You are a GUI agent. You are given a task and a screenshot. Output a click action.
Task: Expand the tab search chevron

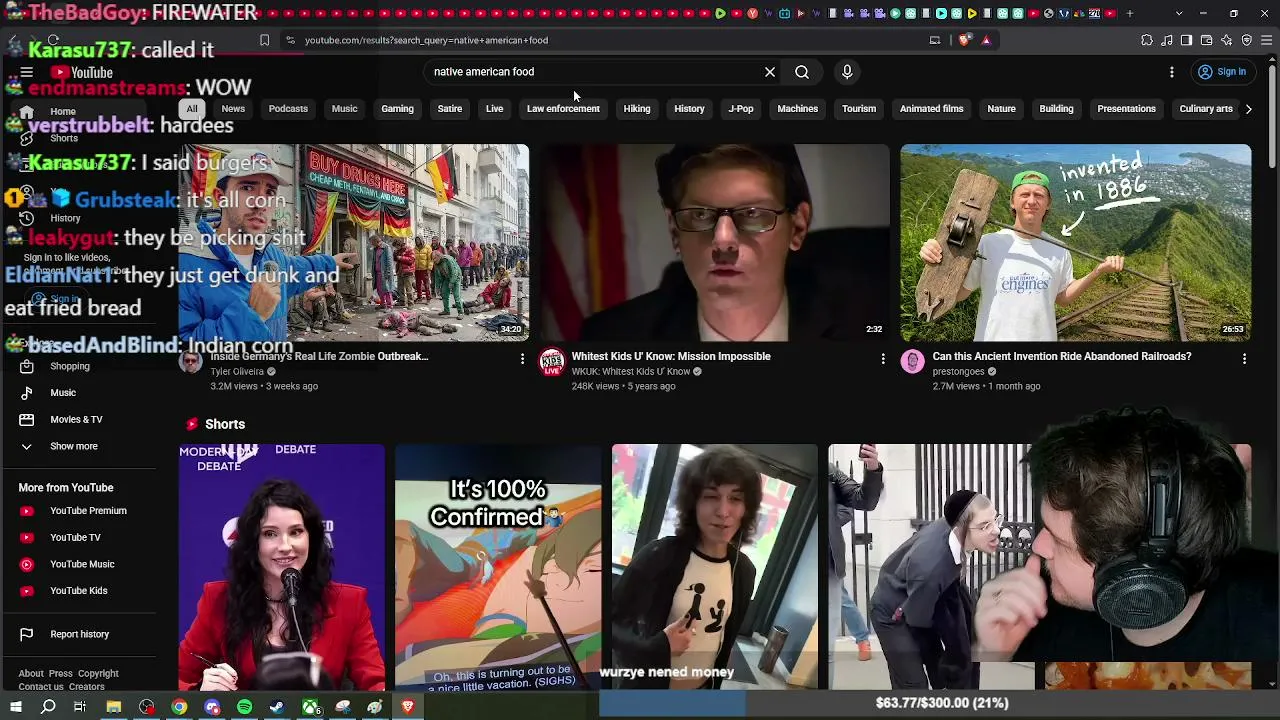(x=1179, y=13)
